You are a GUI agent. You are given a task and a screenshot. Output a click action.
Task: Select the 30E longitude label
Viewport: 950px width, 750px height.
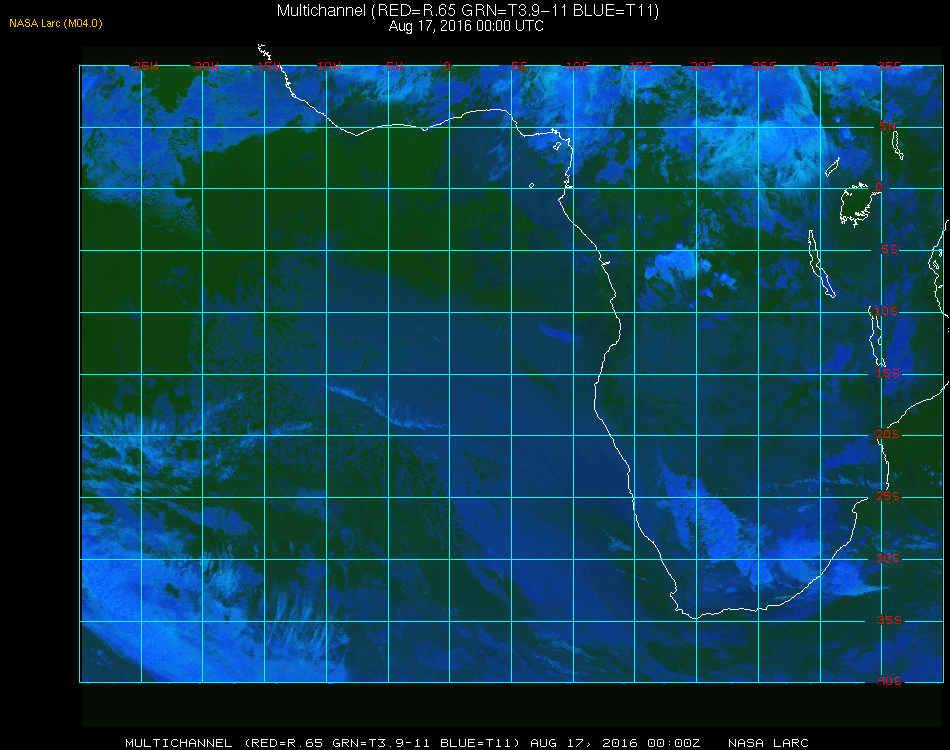[826, 66]
